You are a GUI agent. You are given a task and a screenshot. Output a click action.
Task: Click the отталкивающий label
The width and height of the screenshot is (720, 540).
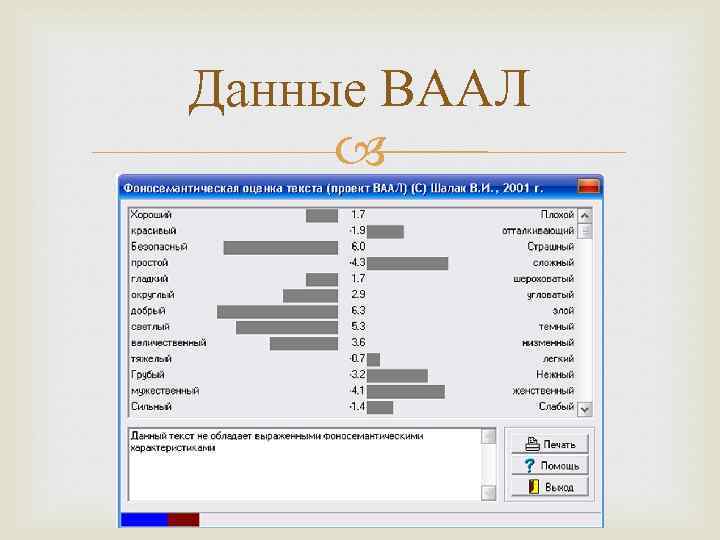click(x=538, y=231)
